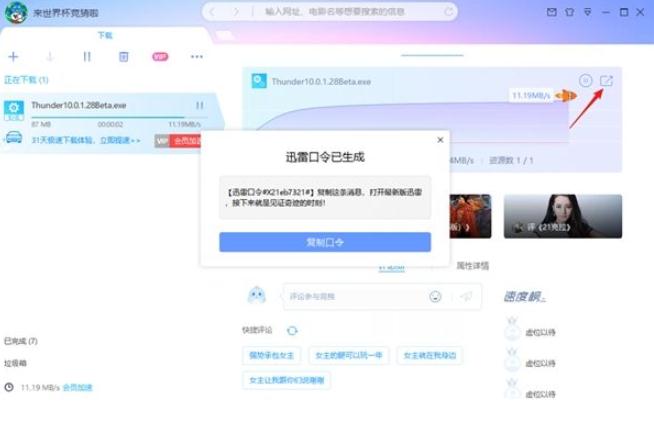Refresh the 快捷评论 quick comments
The width and height of the screenshot is (654, 427).
coord(292,330)
